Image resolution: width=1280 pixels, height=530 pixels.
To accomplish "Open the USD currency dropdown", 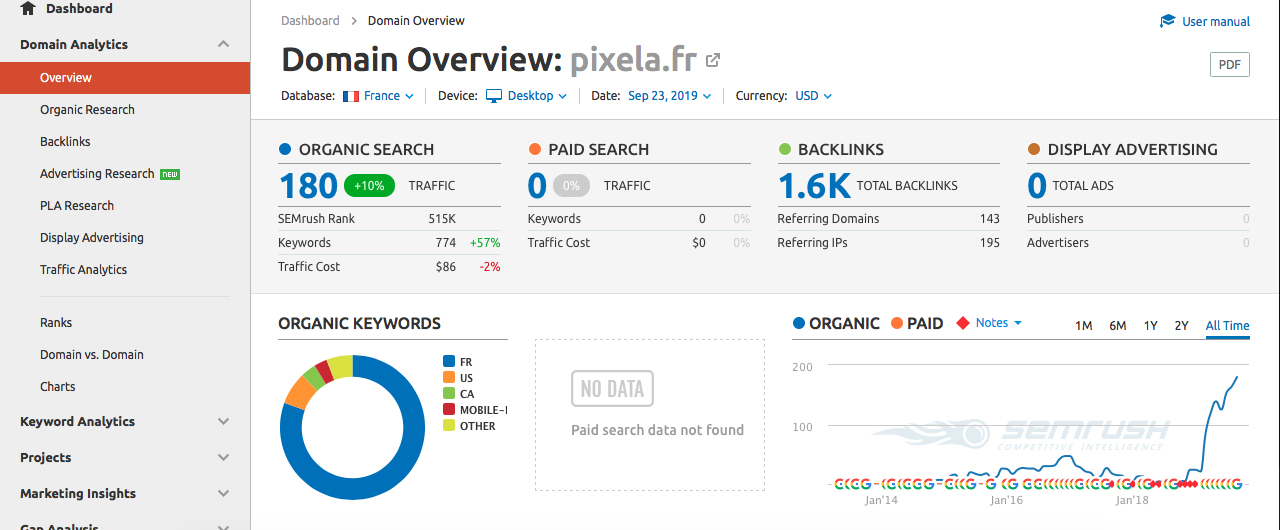I will pos(813,96).
